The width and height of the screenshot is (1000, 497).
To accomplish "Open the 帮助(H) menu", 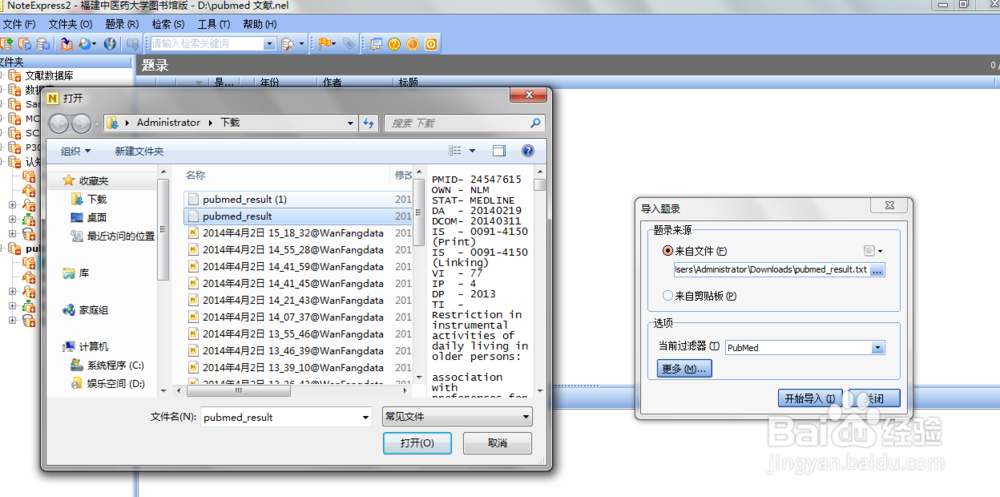I will tap(260, 24).
